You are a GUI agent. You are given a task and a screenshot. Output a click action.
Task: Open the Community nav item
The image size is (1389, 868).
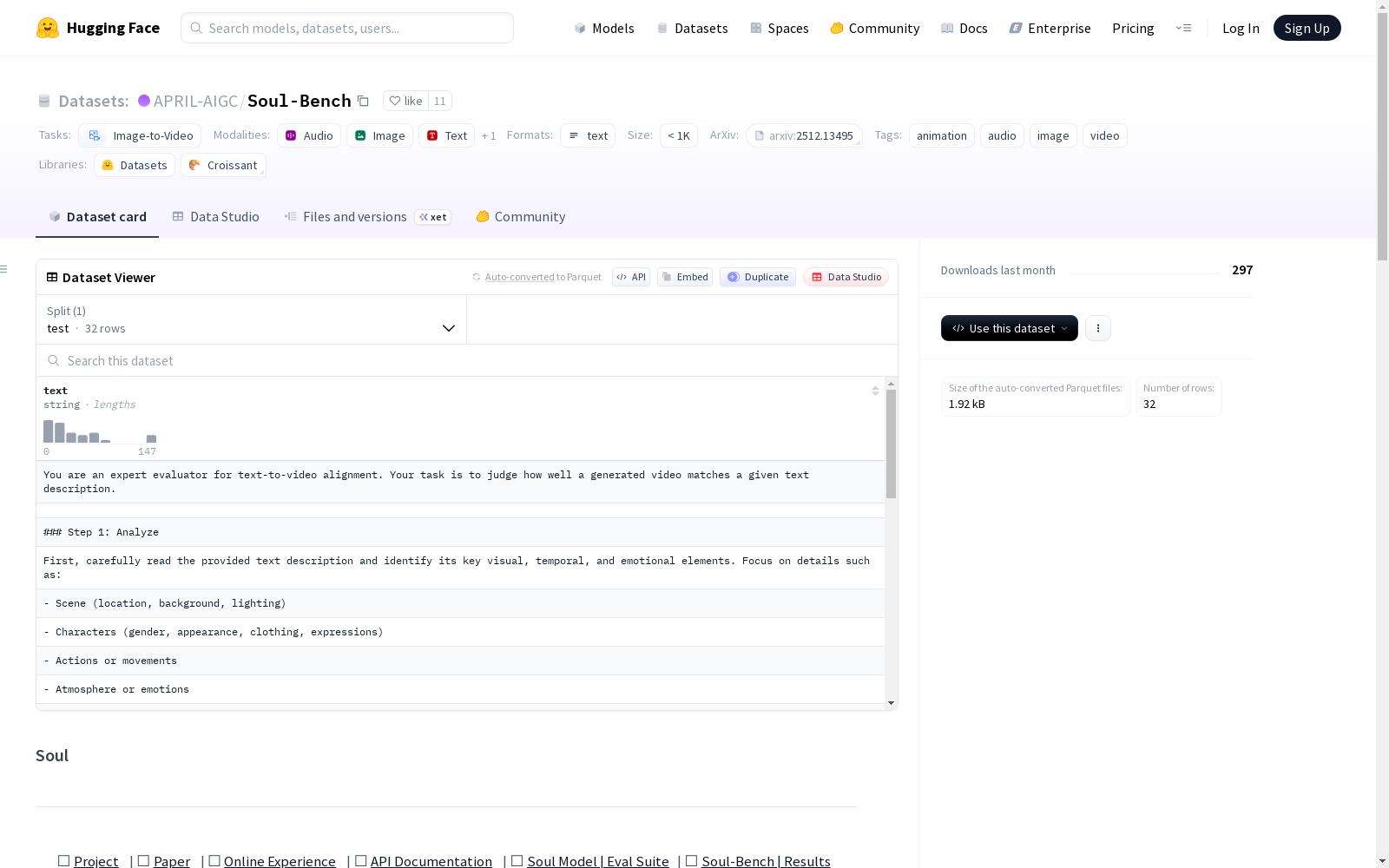875,28
